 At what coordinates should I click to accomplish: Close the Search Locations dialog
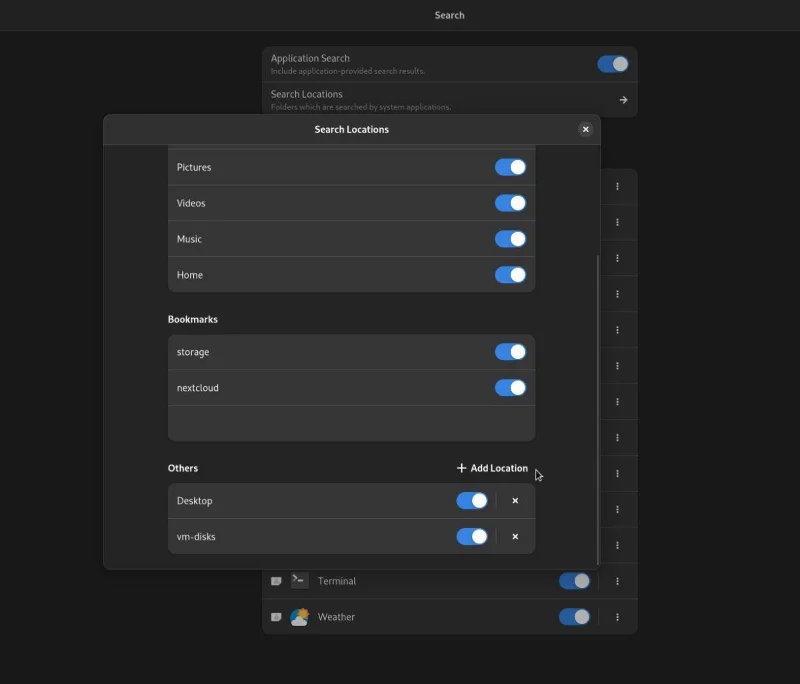tap(586, 130)
